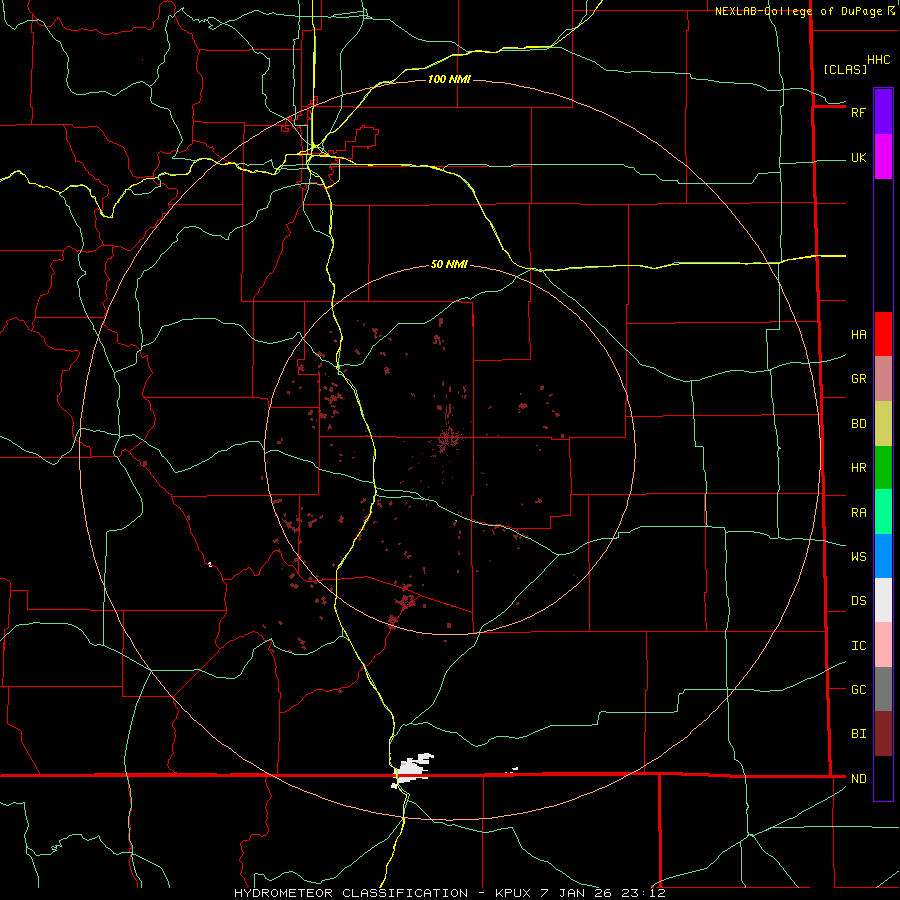The height and width of the screenshot is (900, 900).
Task: Click the BD legend label
Action: 859,424
